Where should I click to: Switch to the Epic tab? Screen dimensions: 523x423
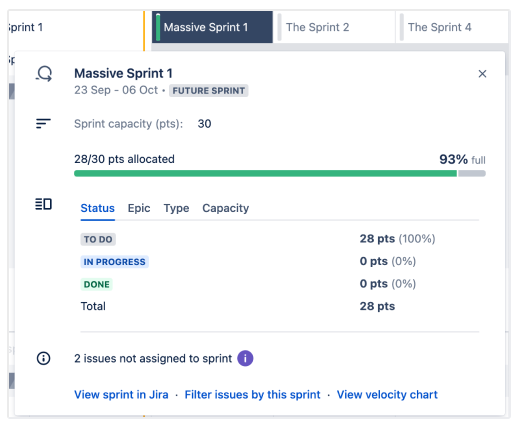pyautogui.click(x=139, y=208)
